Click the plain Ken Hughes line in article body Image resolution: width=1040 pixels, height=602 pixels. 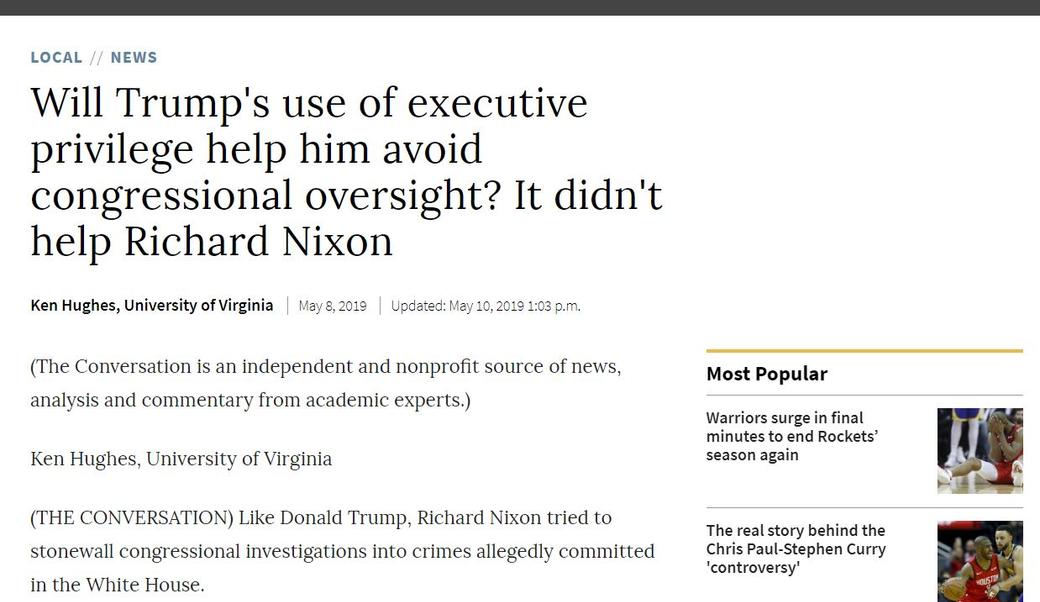(x=181, y=459)
